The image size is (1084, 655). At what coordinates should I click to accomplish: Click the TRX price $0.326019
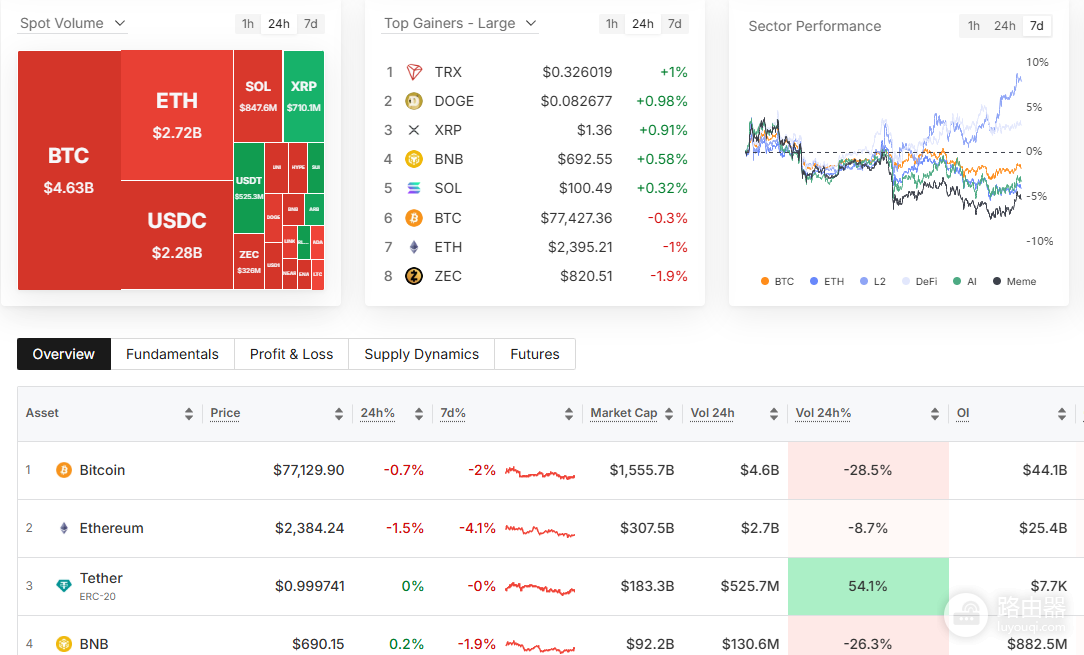577,72
